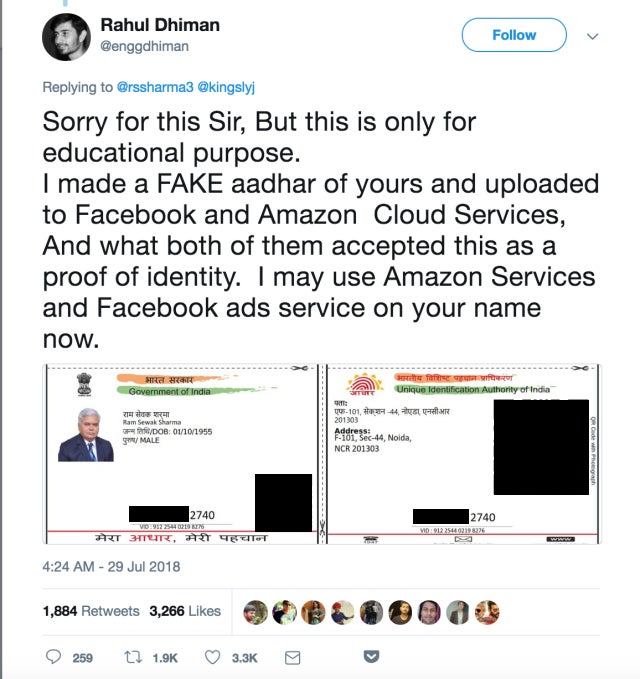Follow Rahul Dhiman
The height and width of the screenshot is (679, 640).
click(x=514, y=35)
